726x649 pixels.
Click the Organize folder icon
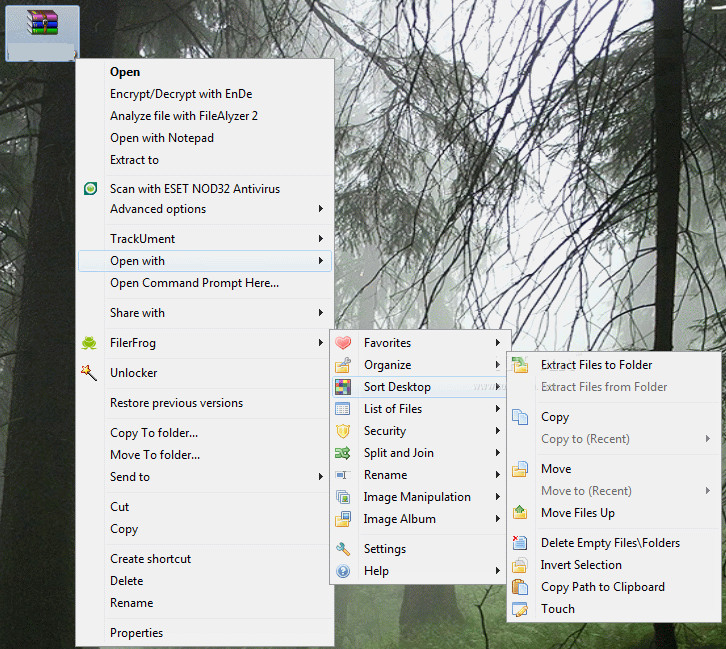tap(343, 365)
